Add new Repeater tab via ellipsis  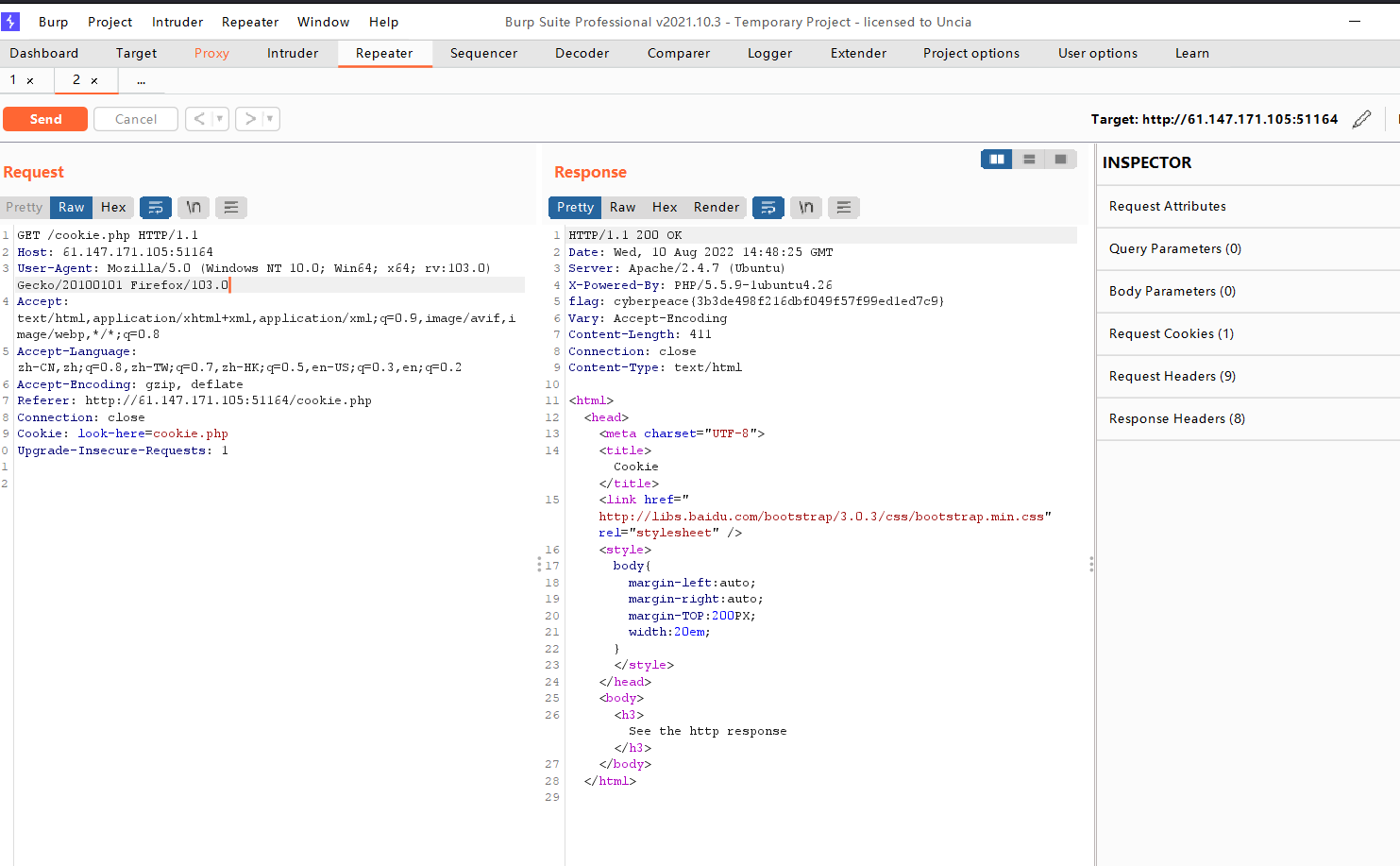tap(142, 81)
